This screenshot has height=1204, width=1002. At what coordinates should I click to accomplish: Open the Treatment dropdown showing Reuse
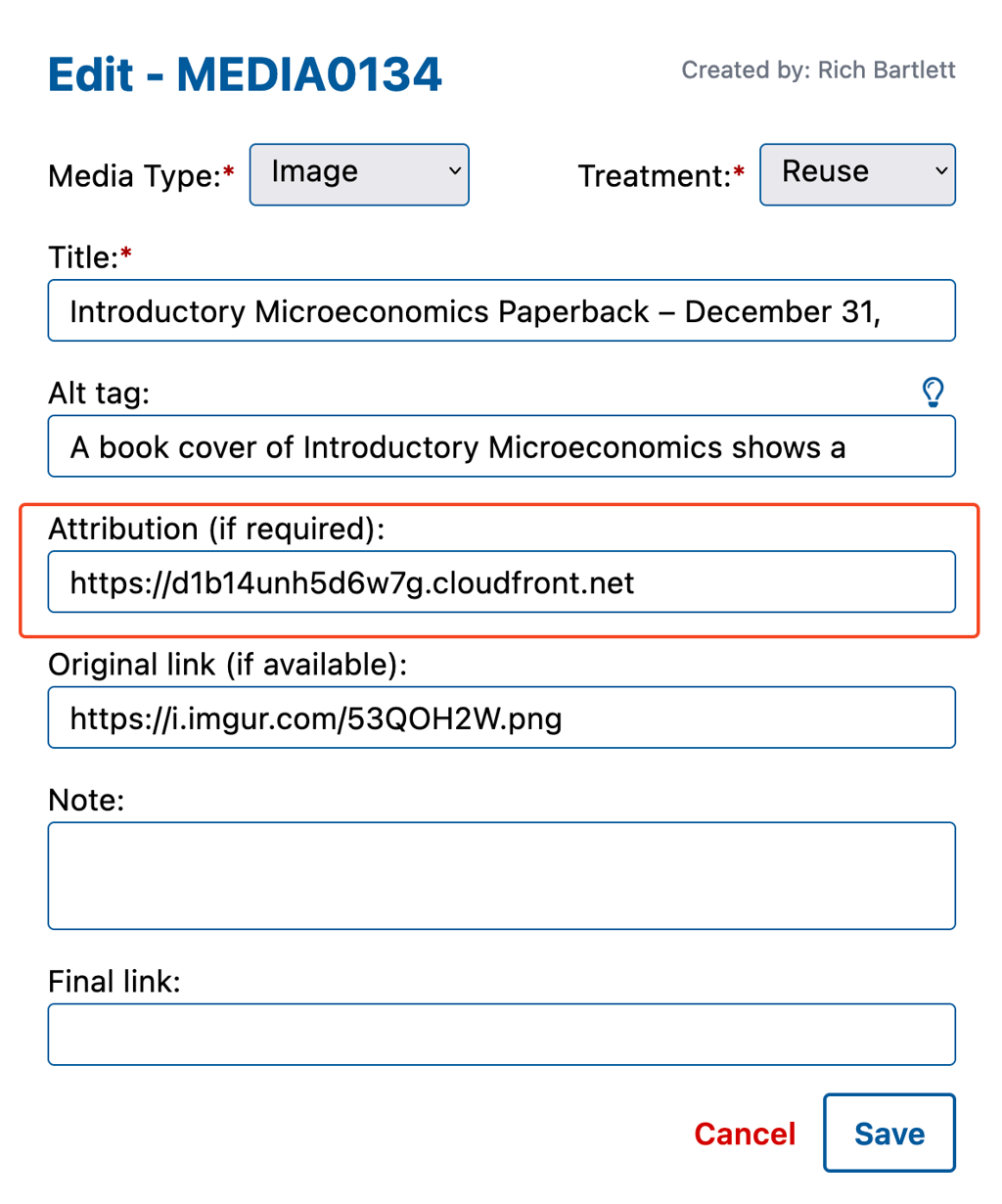pos(857,173)
